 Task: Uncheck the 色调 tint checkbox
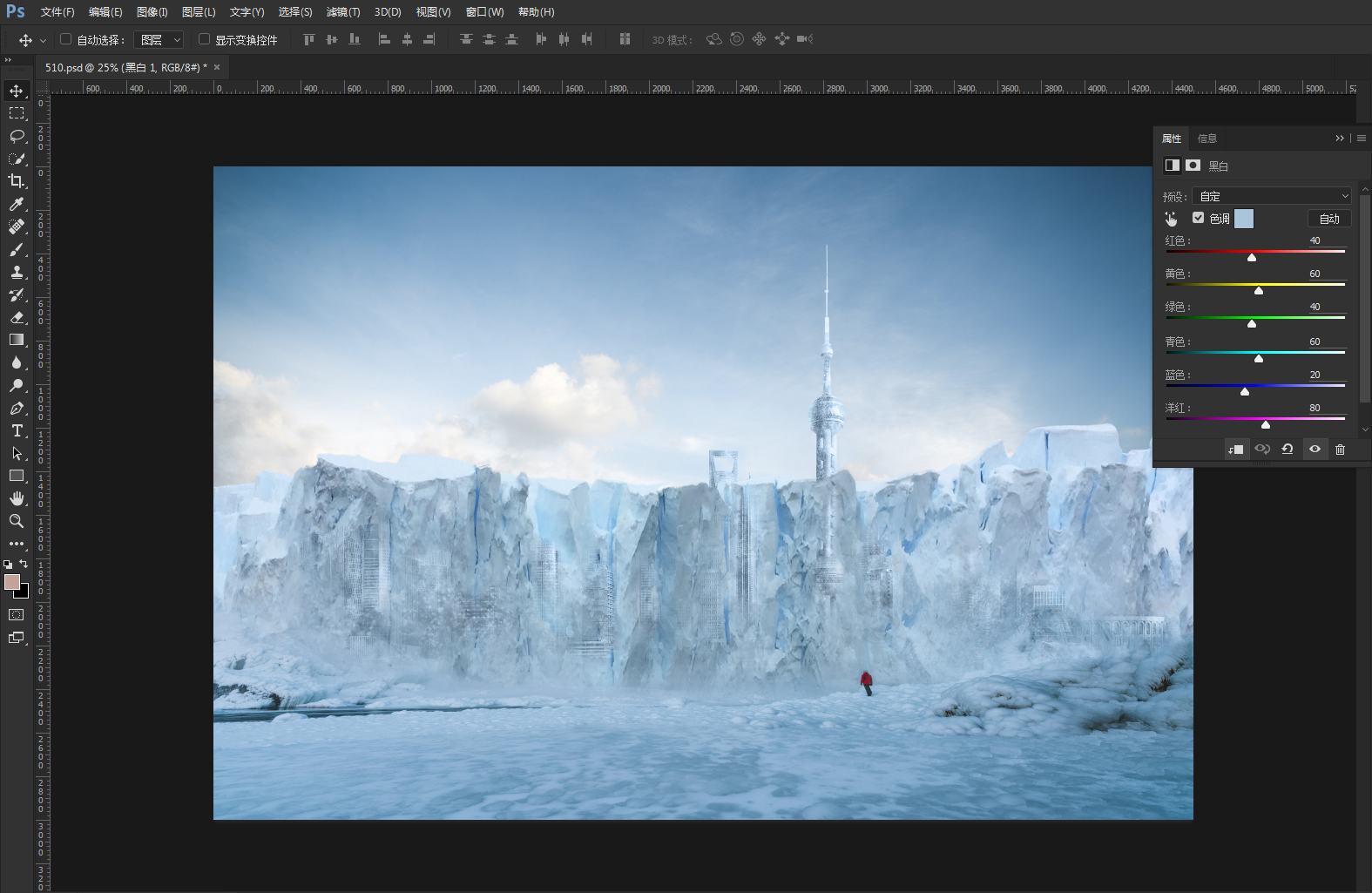click(x=1199, y=218)
